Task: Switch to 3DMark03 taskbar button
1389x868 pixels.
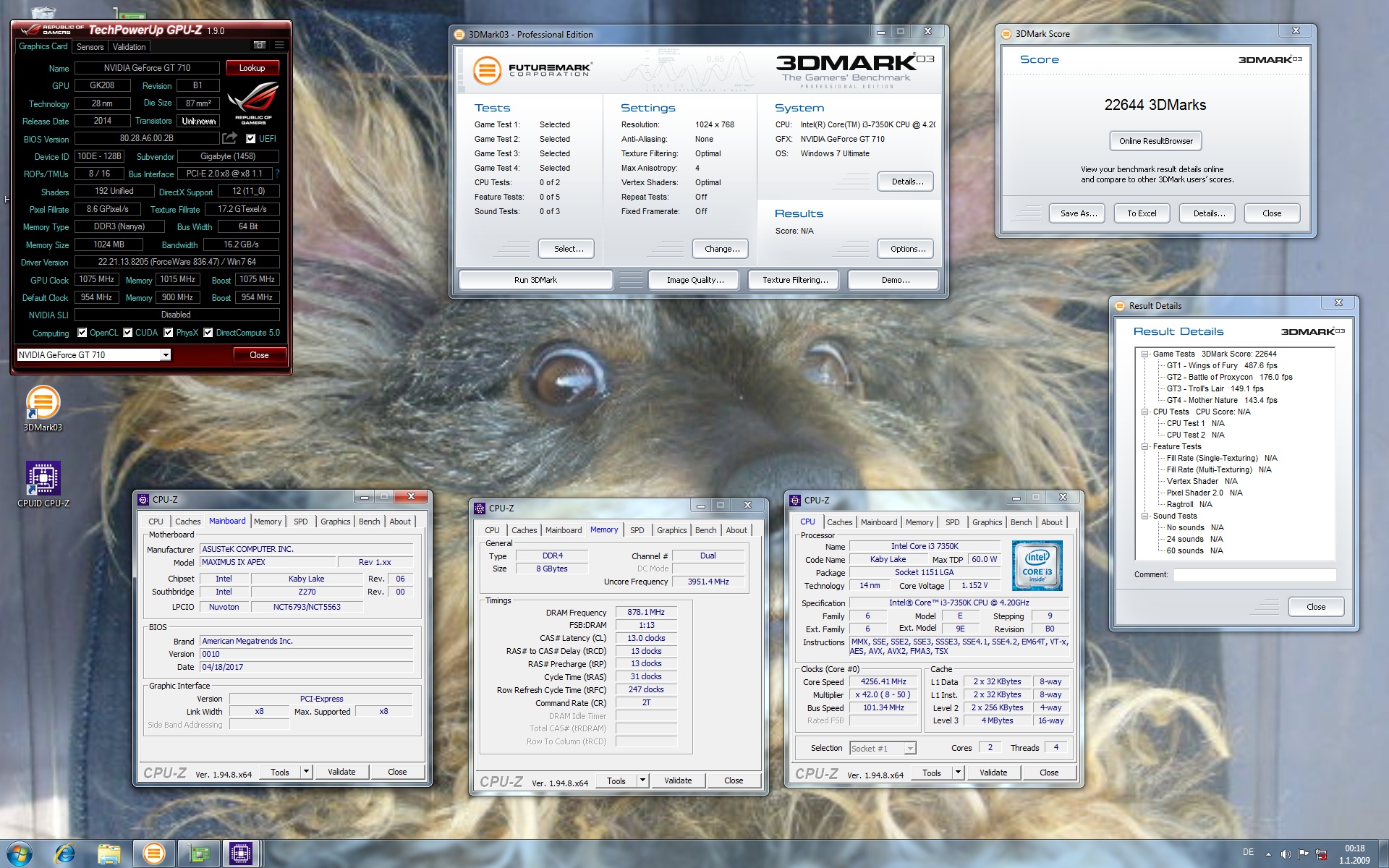Action: click(153, 854)
